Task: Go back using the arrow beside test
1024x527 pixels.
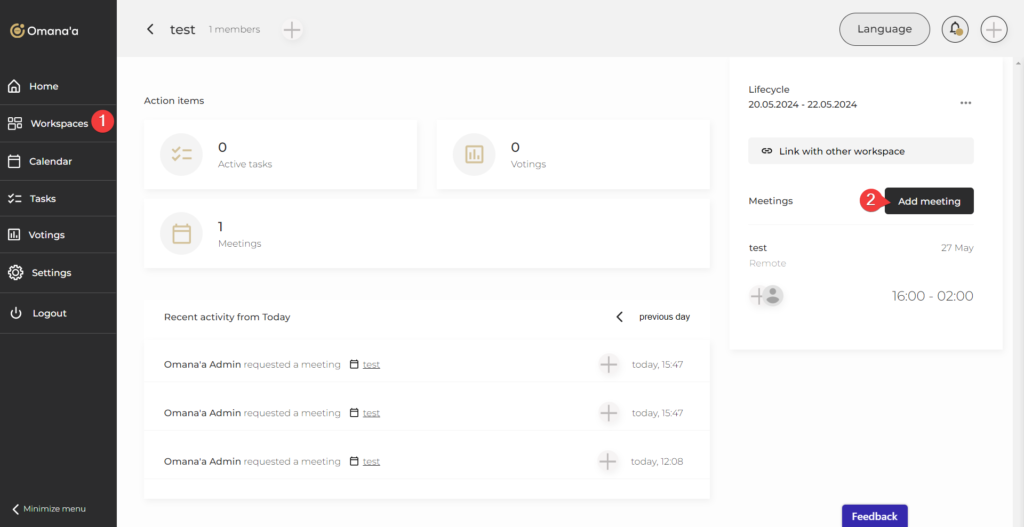Action: click(x=151, y=29)
